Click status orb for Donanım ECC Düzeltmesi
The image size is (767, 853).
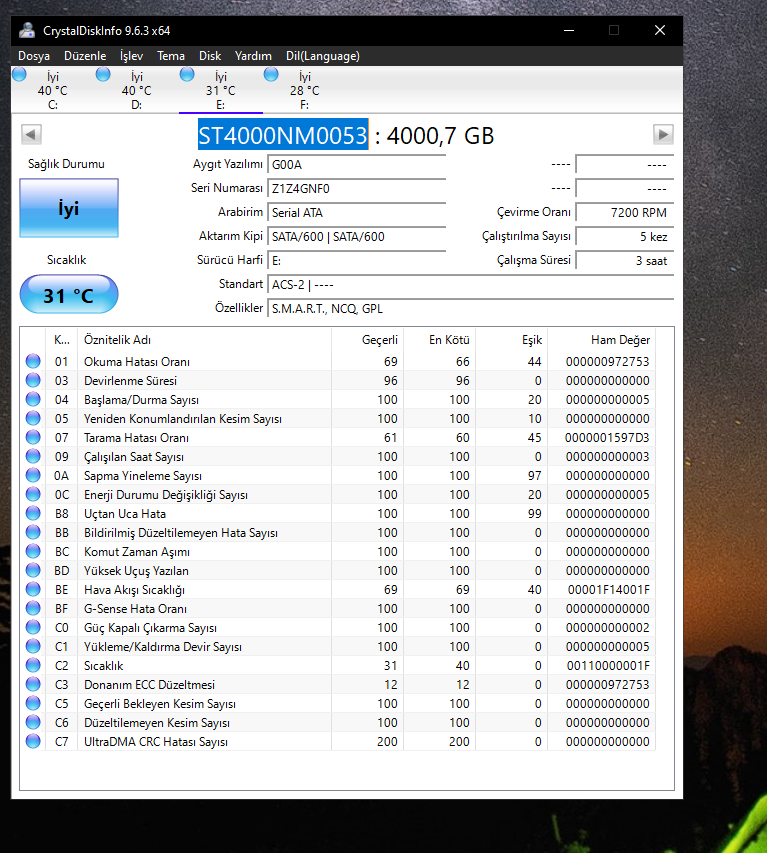[x=33, y=684]
